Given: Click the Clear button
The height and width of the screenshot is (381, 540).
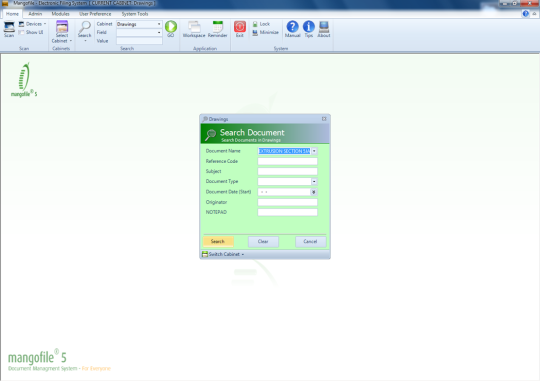Looking at the screenshot, I should pos(263,241).
